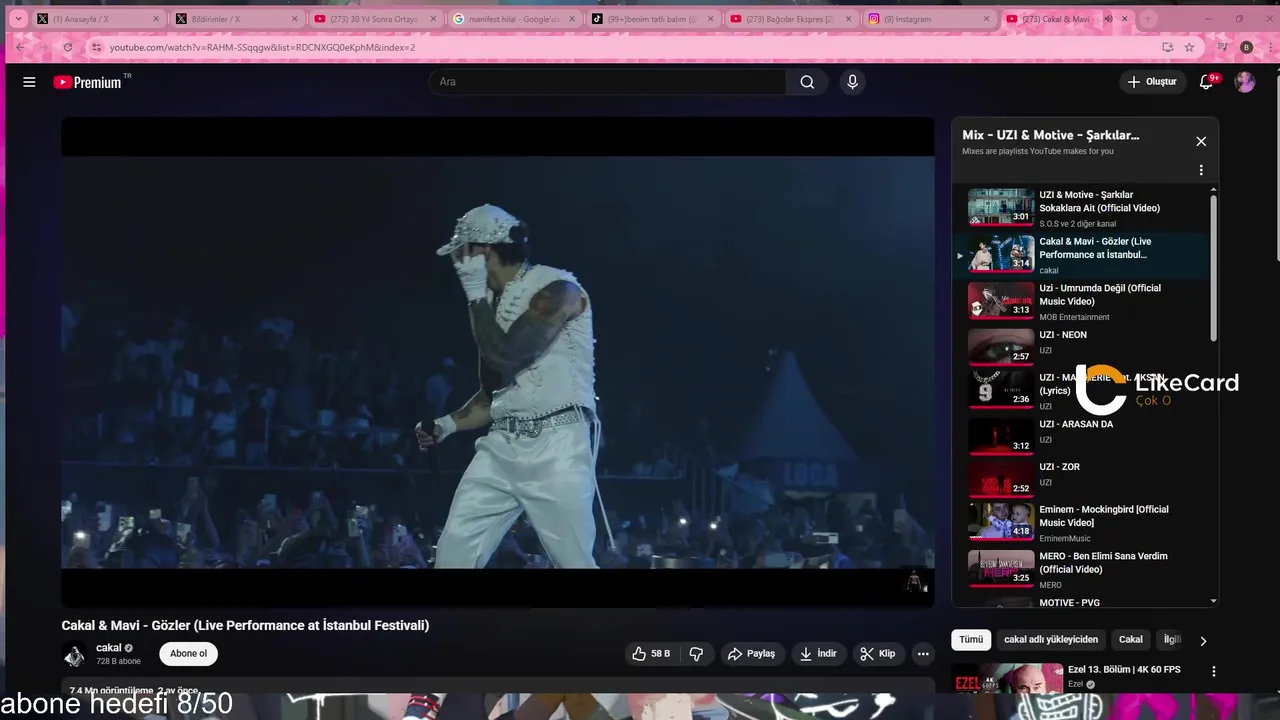Click the video player area
This screenshot has height=720, width=1280.
pos(498,362)
